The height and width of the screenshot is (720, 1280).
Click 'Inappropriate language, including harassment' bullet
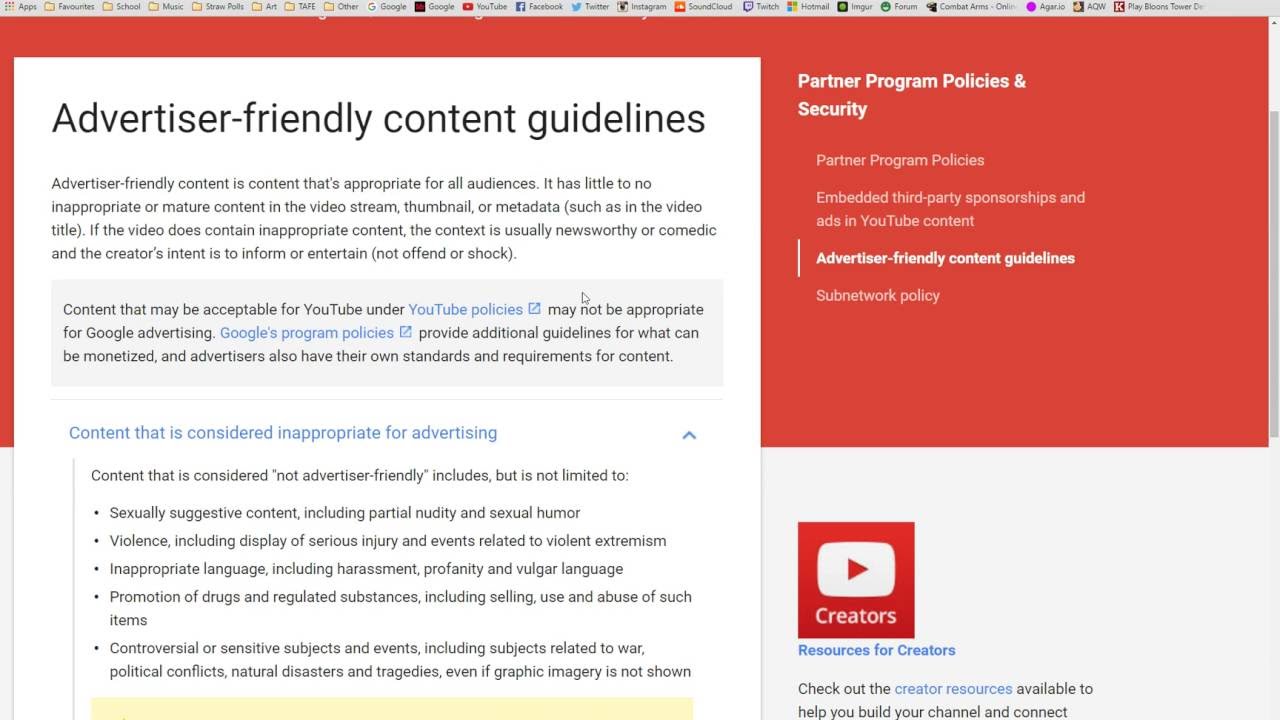click(x=366, y=569)
